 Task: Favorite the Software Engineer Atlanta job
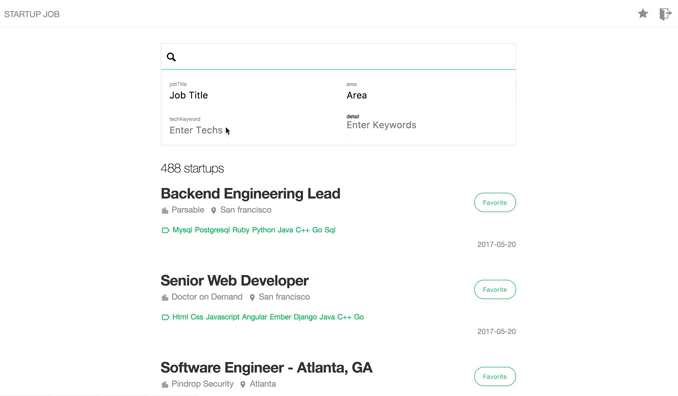[x=495, y=377]
